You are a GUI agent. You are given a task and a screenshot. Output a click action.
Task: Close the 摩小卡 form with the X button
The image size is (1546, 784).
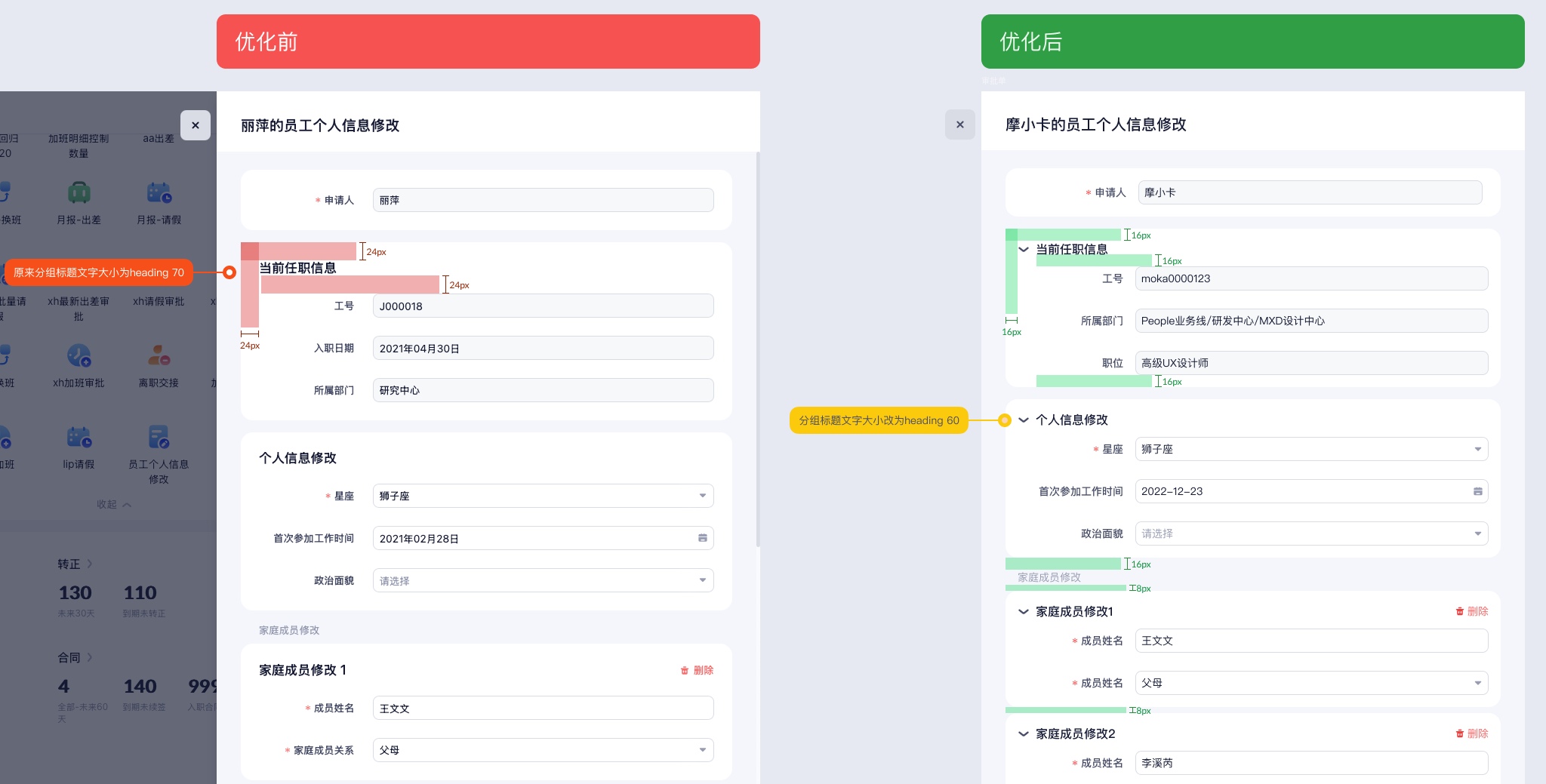pos(960,125)
